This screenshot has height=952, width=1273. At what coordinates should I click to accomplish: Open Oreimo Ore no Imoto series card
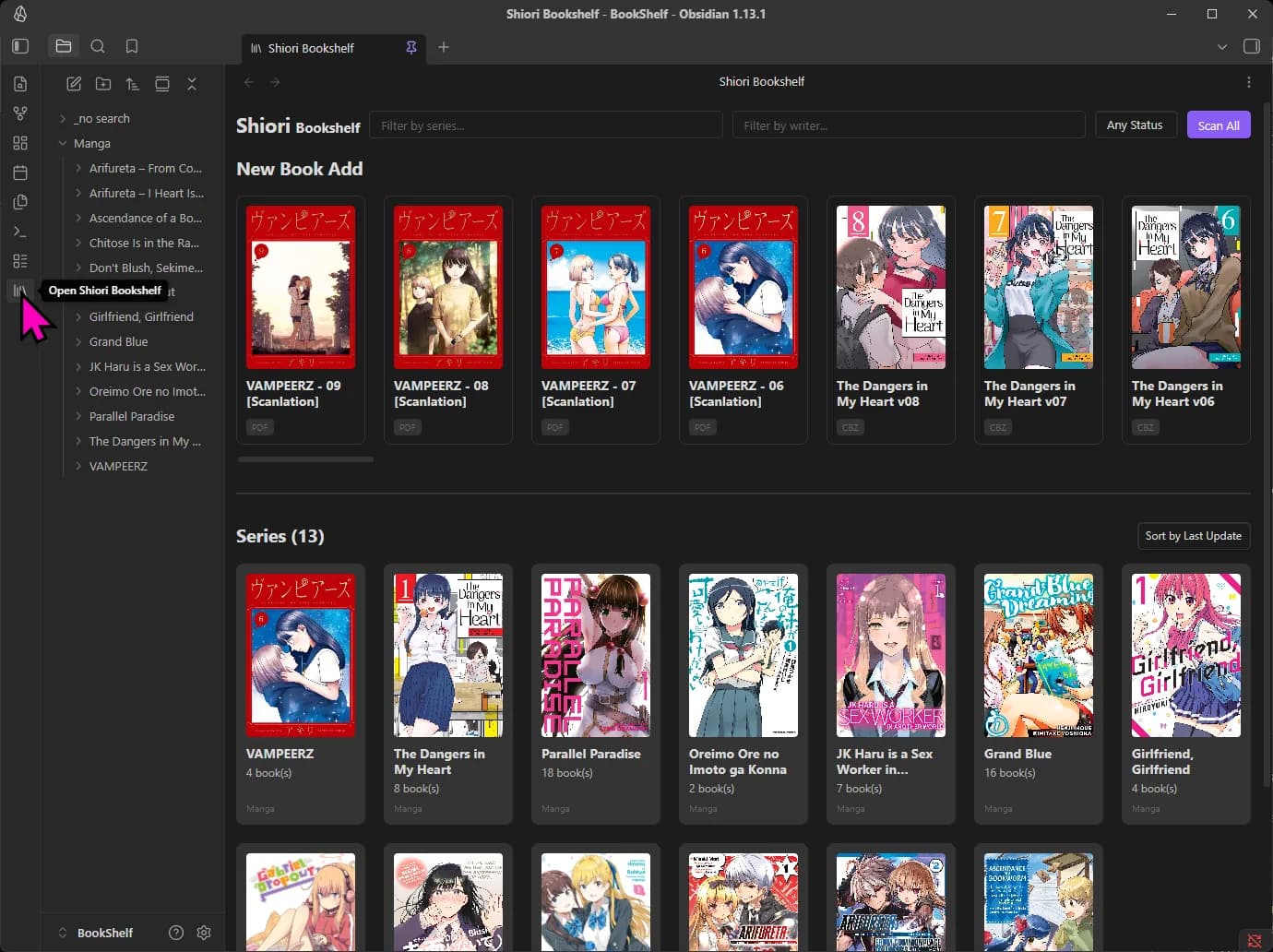744,694
